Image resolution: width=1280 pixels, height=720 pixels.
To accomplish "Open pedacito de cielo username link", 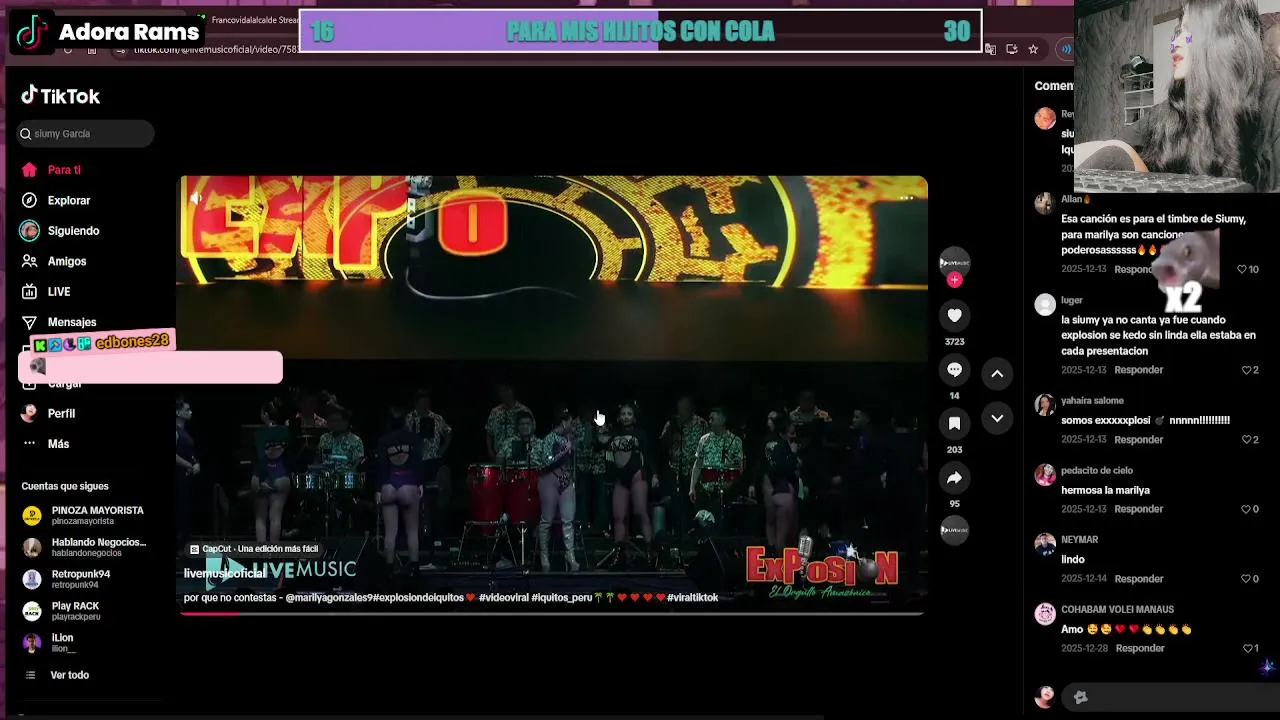I will [1097, 470].
